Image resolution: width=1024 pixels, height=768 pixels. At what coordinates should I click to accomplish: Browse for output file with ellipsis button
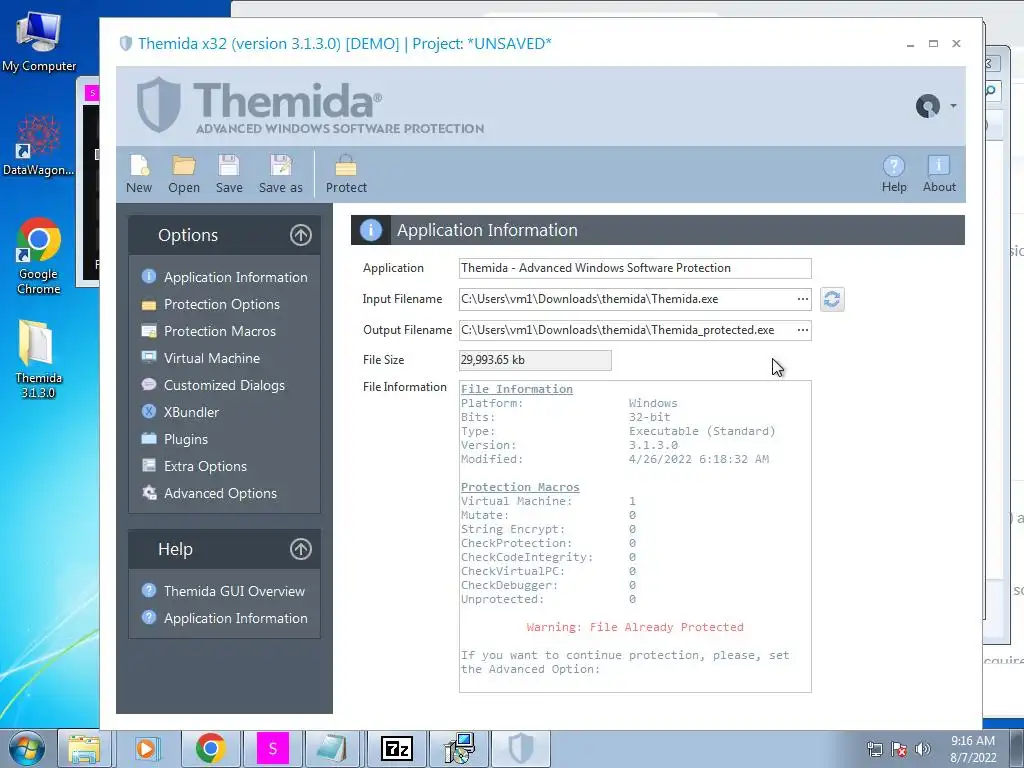(x=803, y=330)
